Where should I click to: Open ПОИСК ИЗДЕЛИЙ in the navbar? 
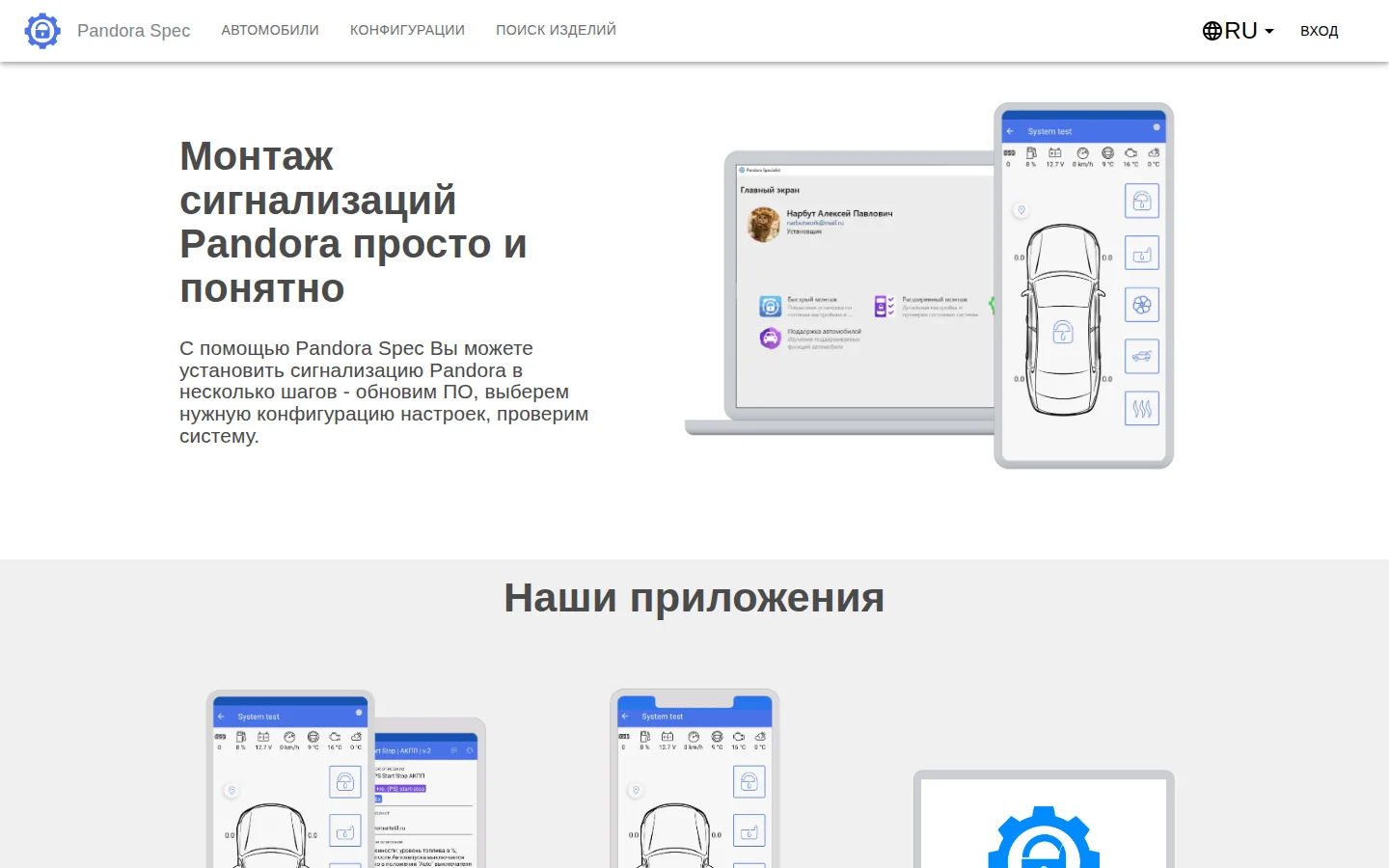(x=556, y=30)
